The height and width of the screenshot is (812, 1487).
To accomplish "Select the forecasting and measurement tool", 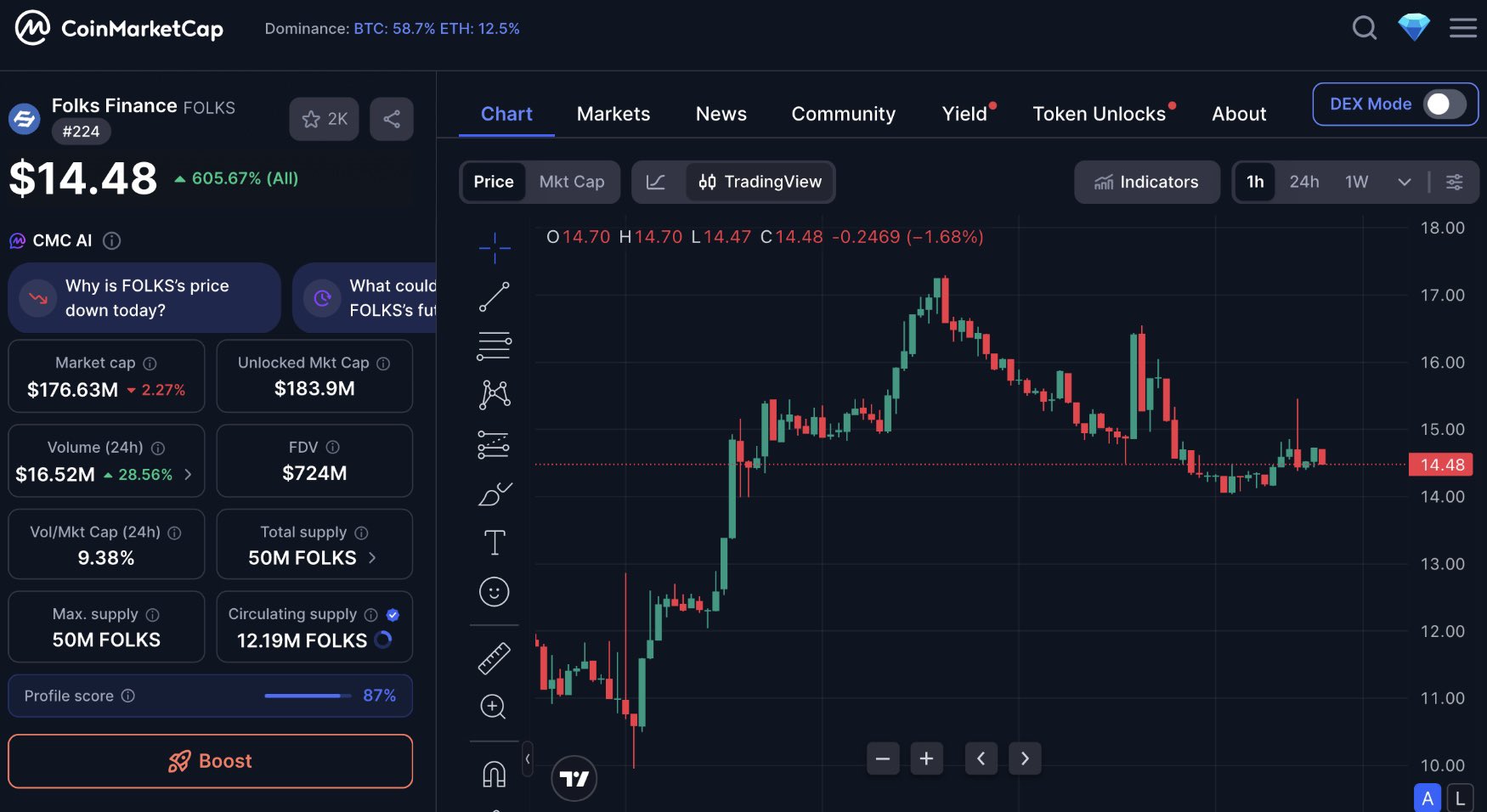I will pos(494,444).
